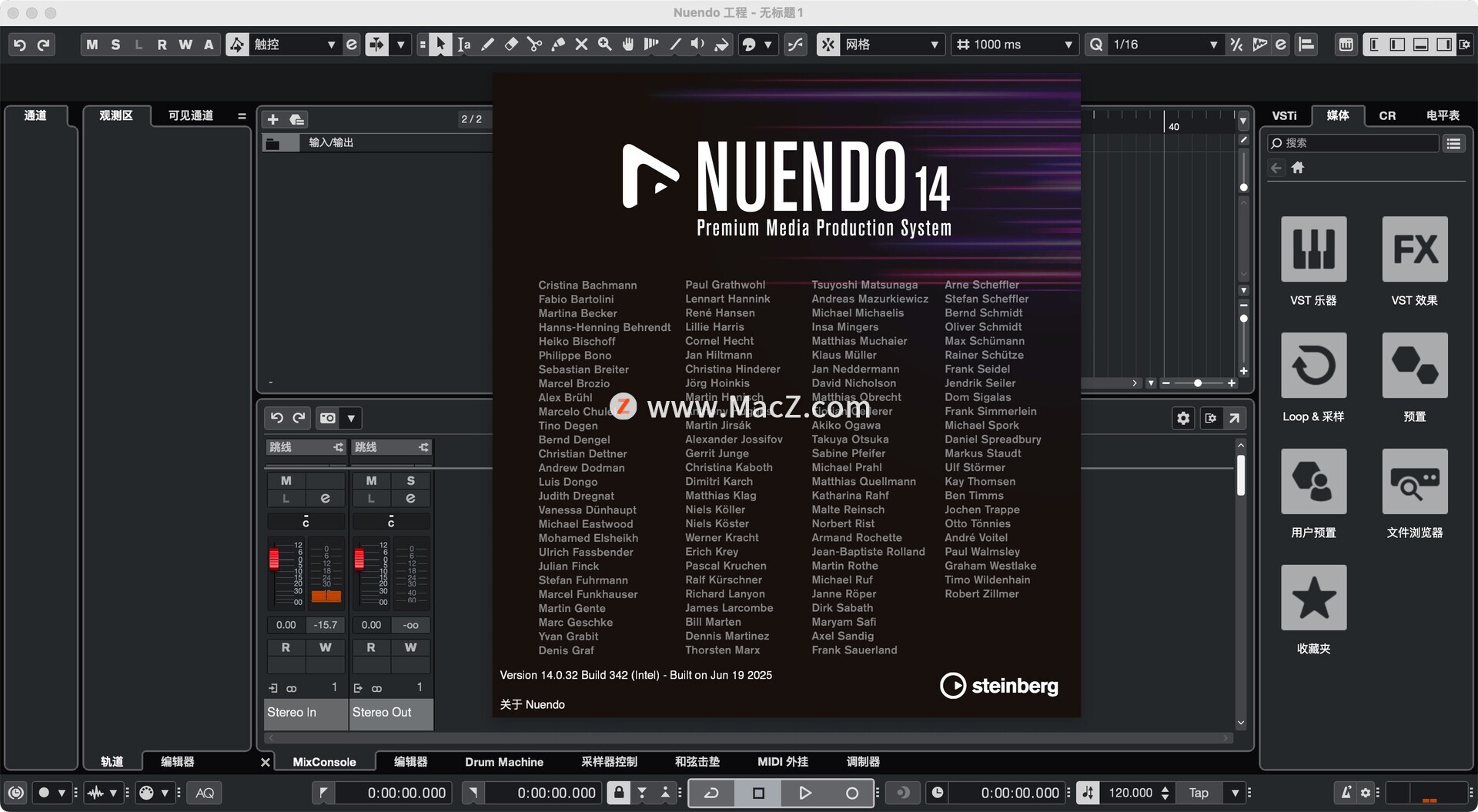
Task: Adjust the Stereo In red fader
Action: click(x=274, y=558)
